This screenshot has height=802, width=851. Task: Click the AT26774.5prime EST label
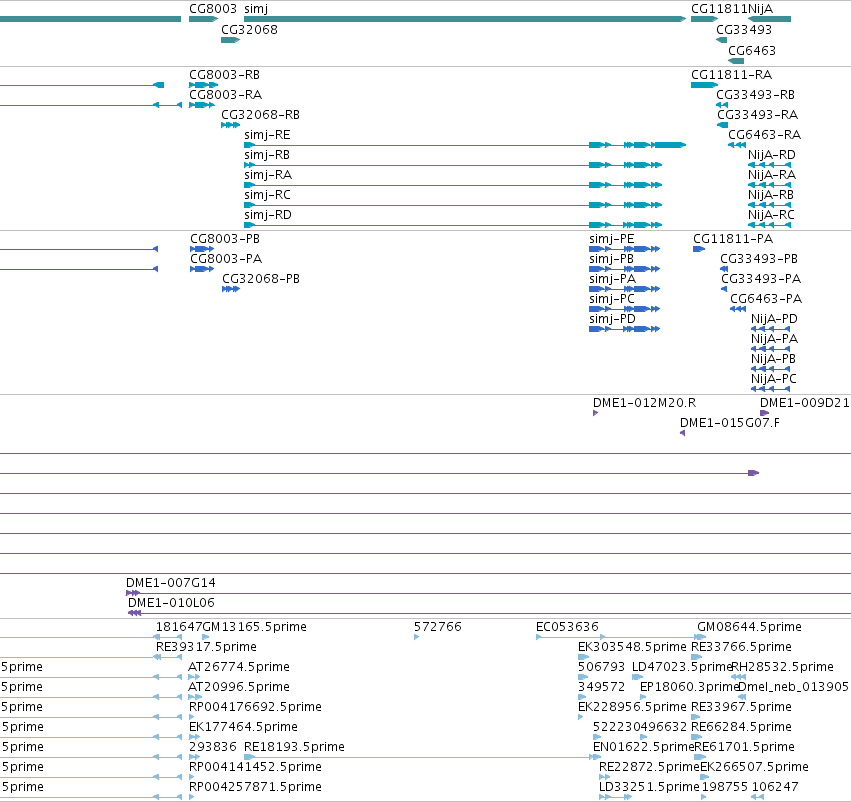point(239,667)
